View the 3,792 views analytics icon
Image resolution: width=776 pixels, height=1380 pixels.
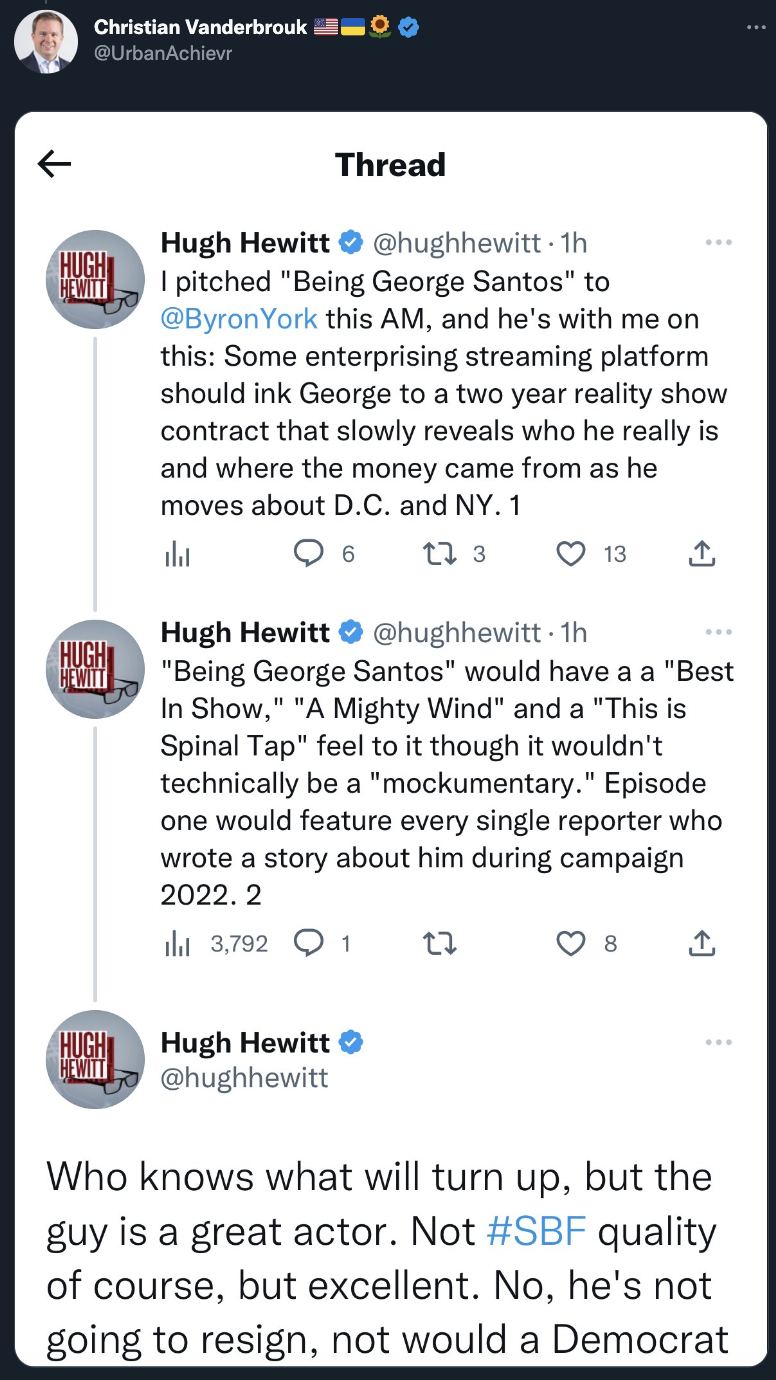point(177,943)
